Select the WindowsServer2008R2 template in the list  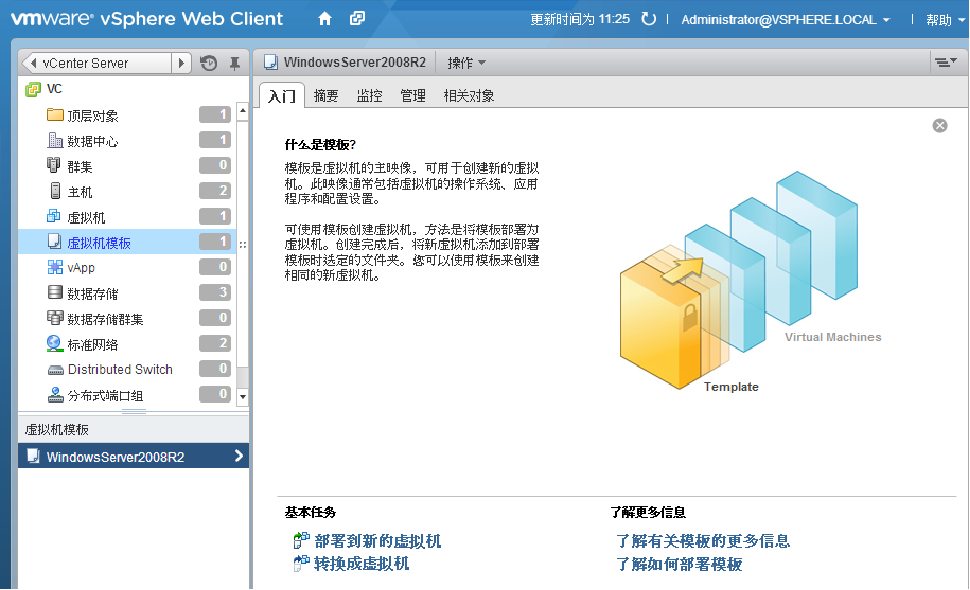[x=134, y=456]
